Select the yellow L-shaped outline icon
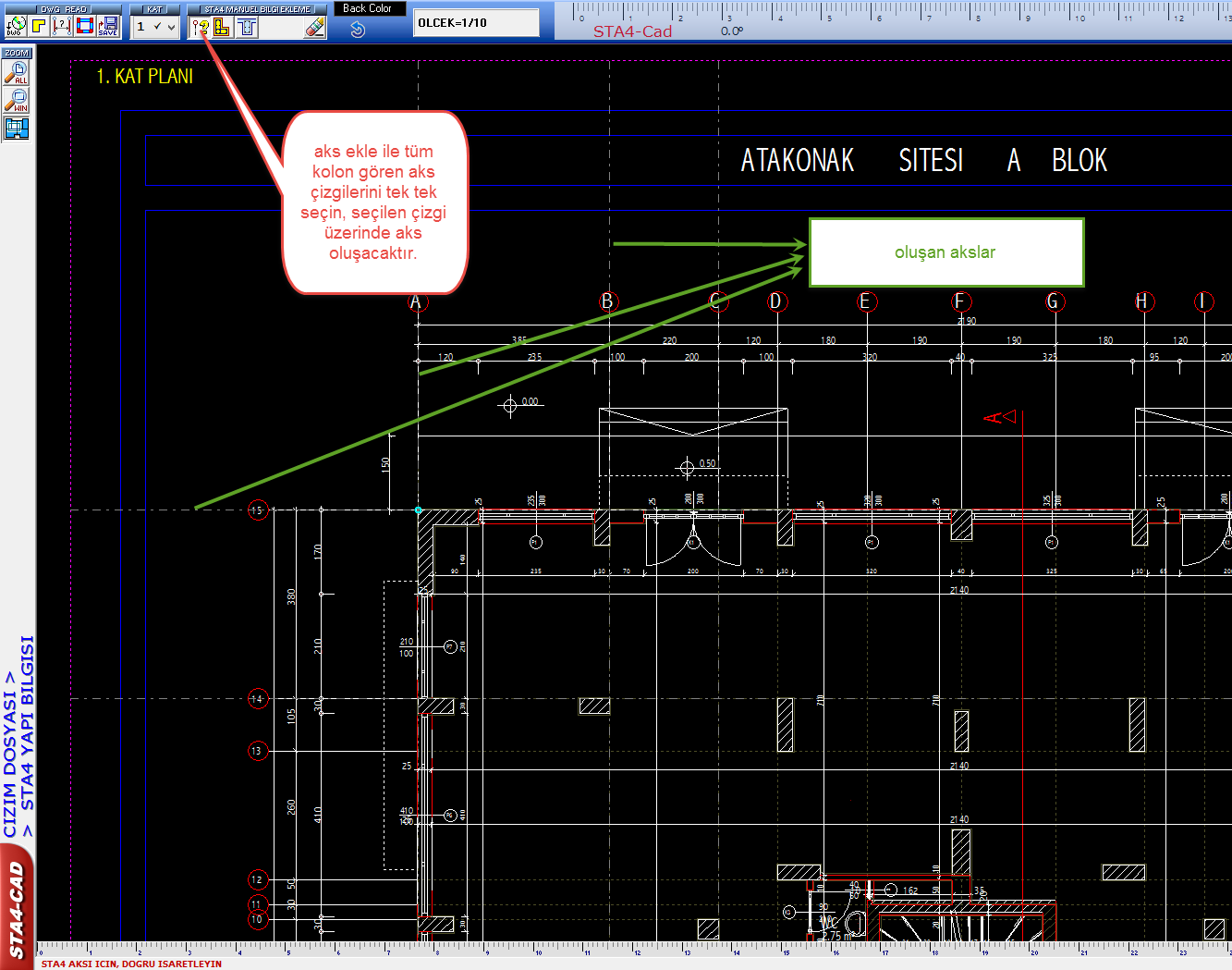This screenshot has width=1232, height=970. coord(39,27)
